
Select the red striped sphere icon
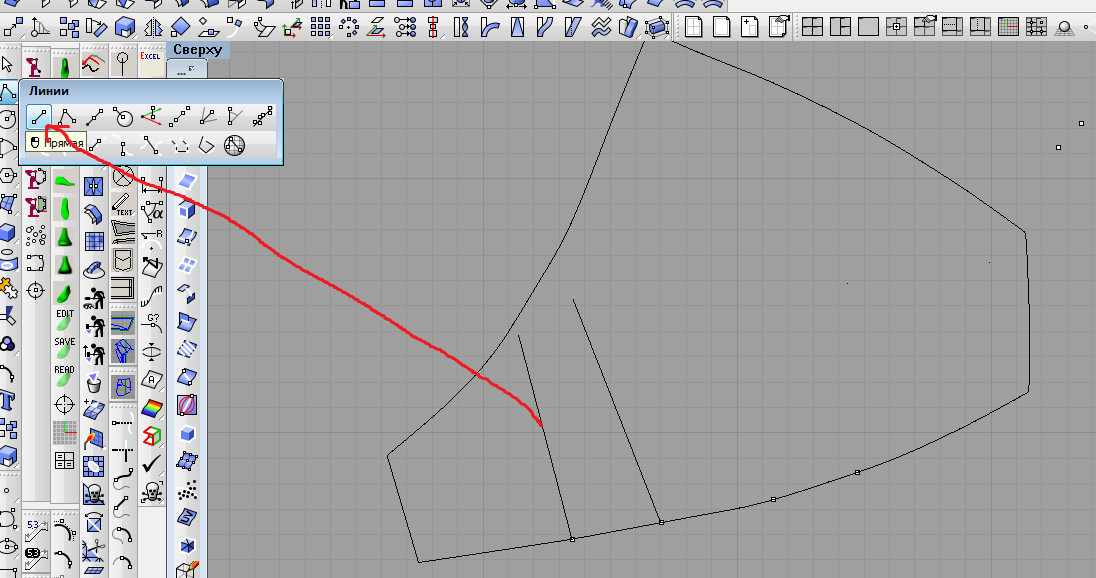coord(187,405)
